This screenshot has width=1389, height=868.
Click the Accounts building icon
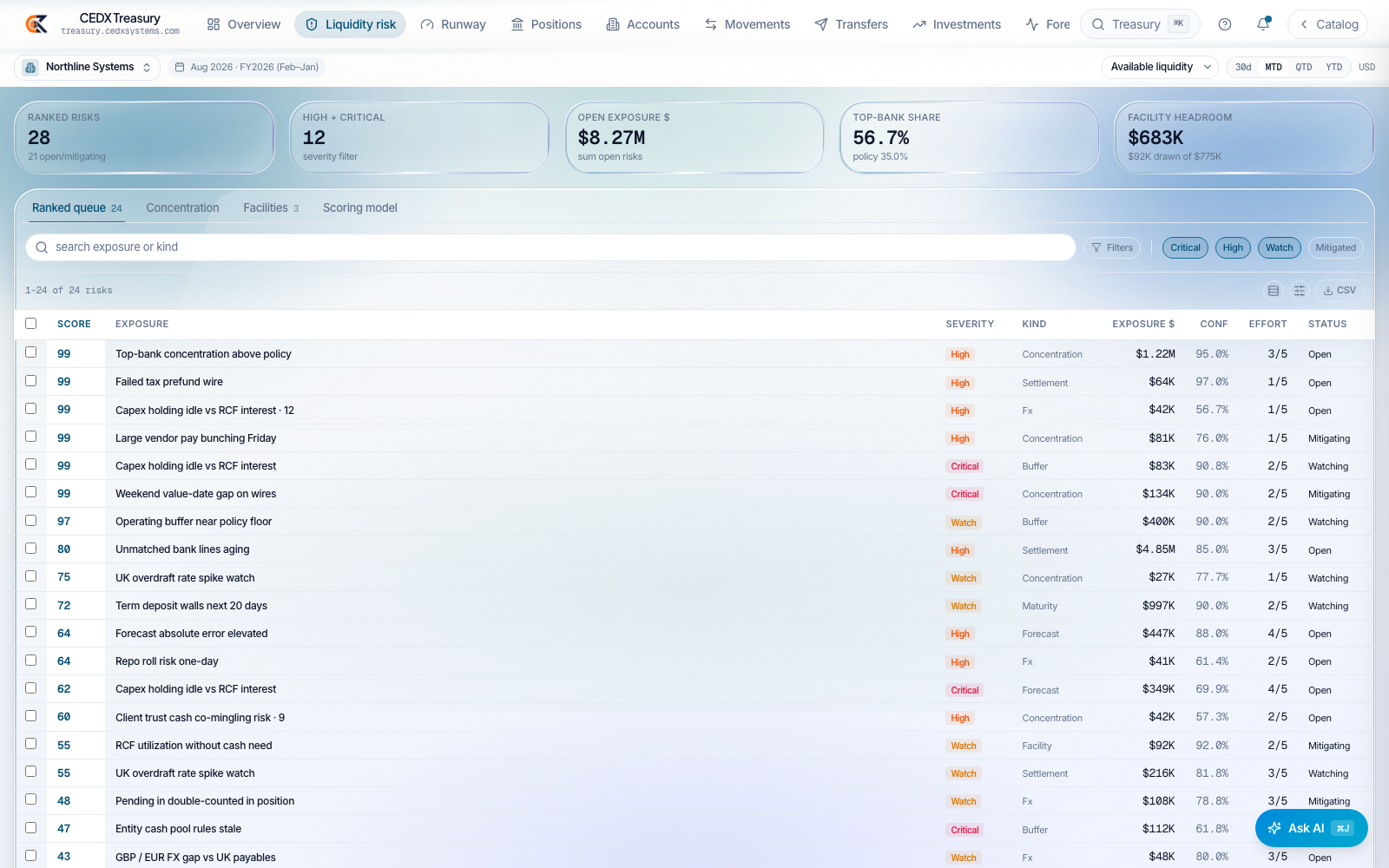point(613,24)
